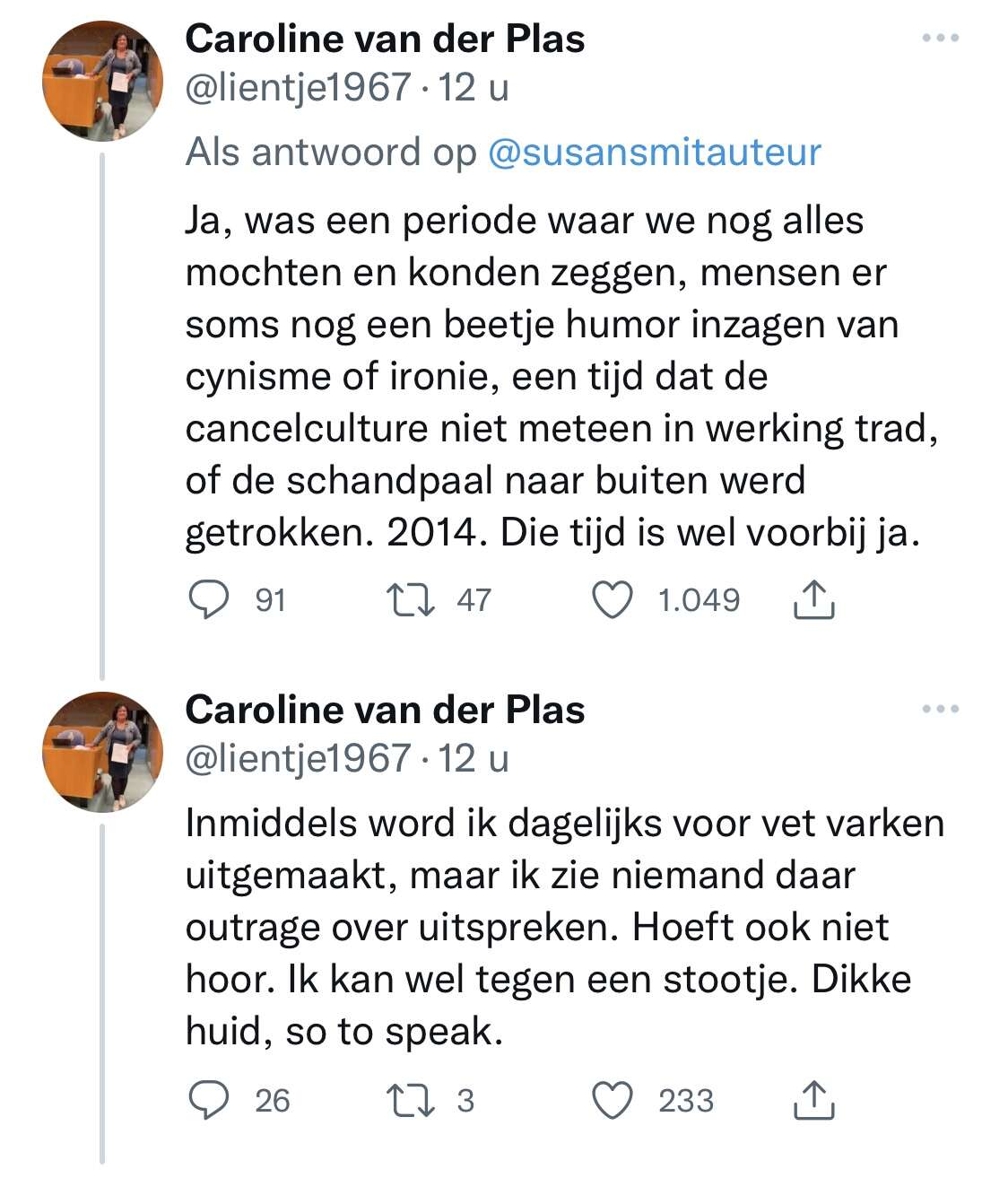Like the tweet with 233 likes
This screenshot has width=1008, height=1178.
613,1100
